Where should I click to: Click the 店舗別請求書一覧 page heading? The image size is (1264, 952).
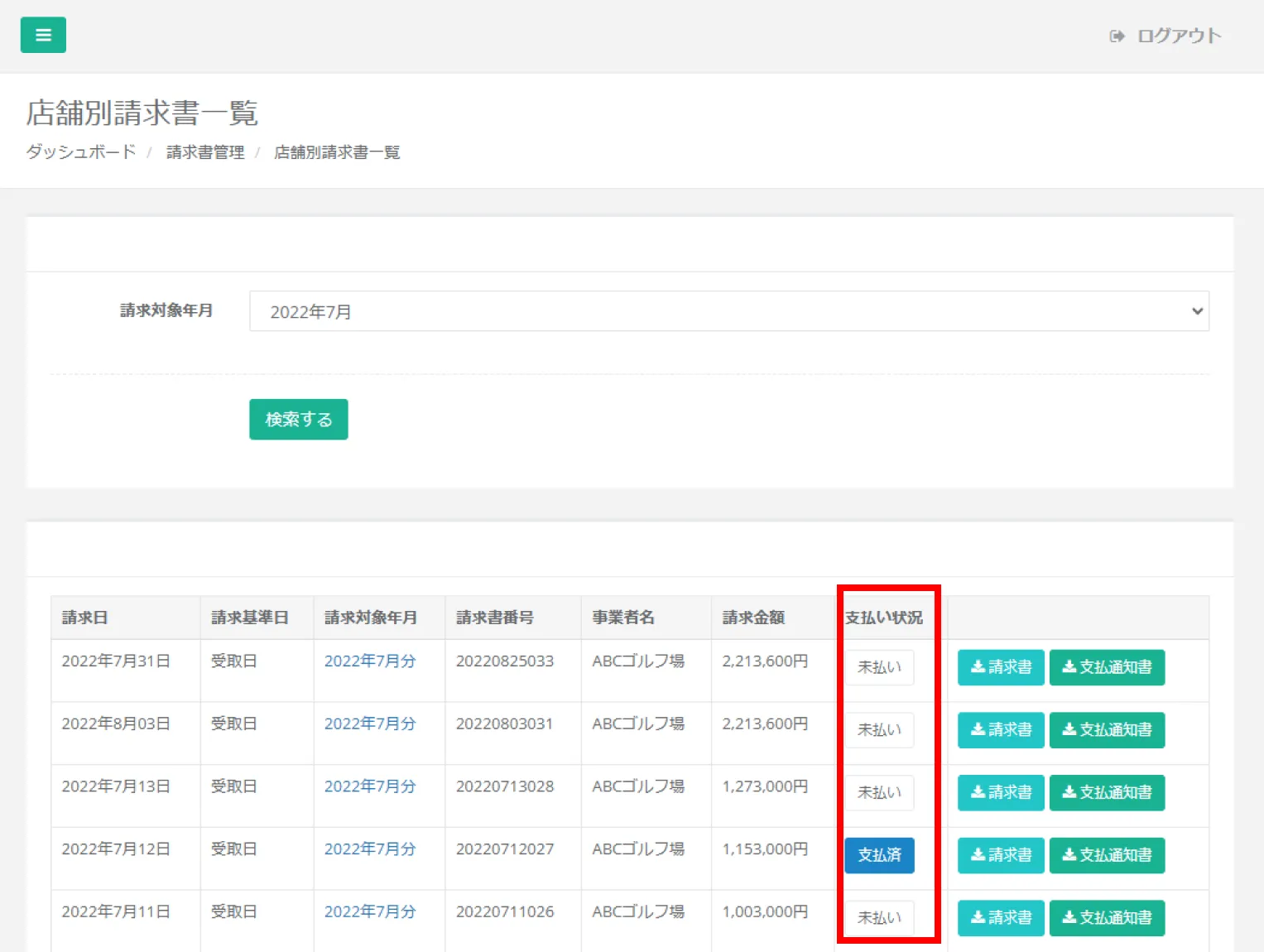(142, 113)
